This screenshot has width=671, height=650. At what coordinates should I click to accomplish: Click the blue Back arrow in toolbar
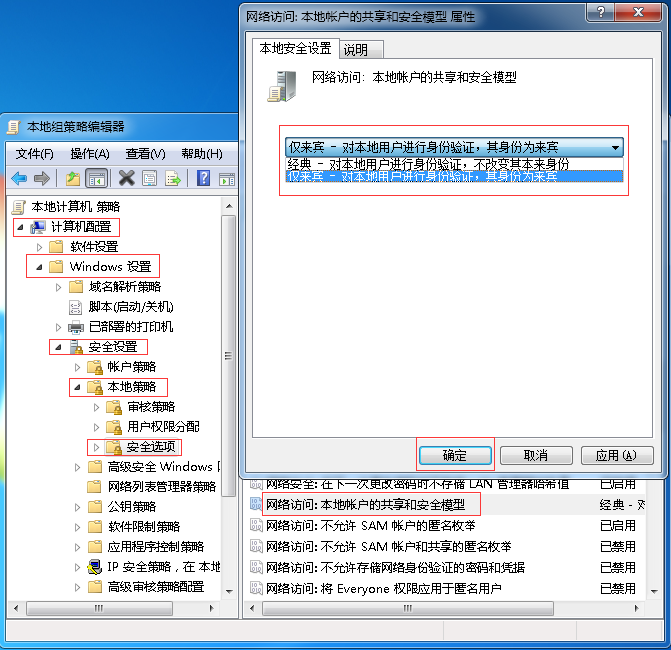point(19,178)
